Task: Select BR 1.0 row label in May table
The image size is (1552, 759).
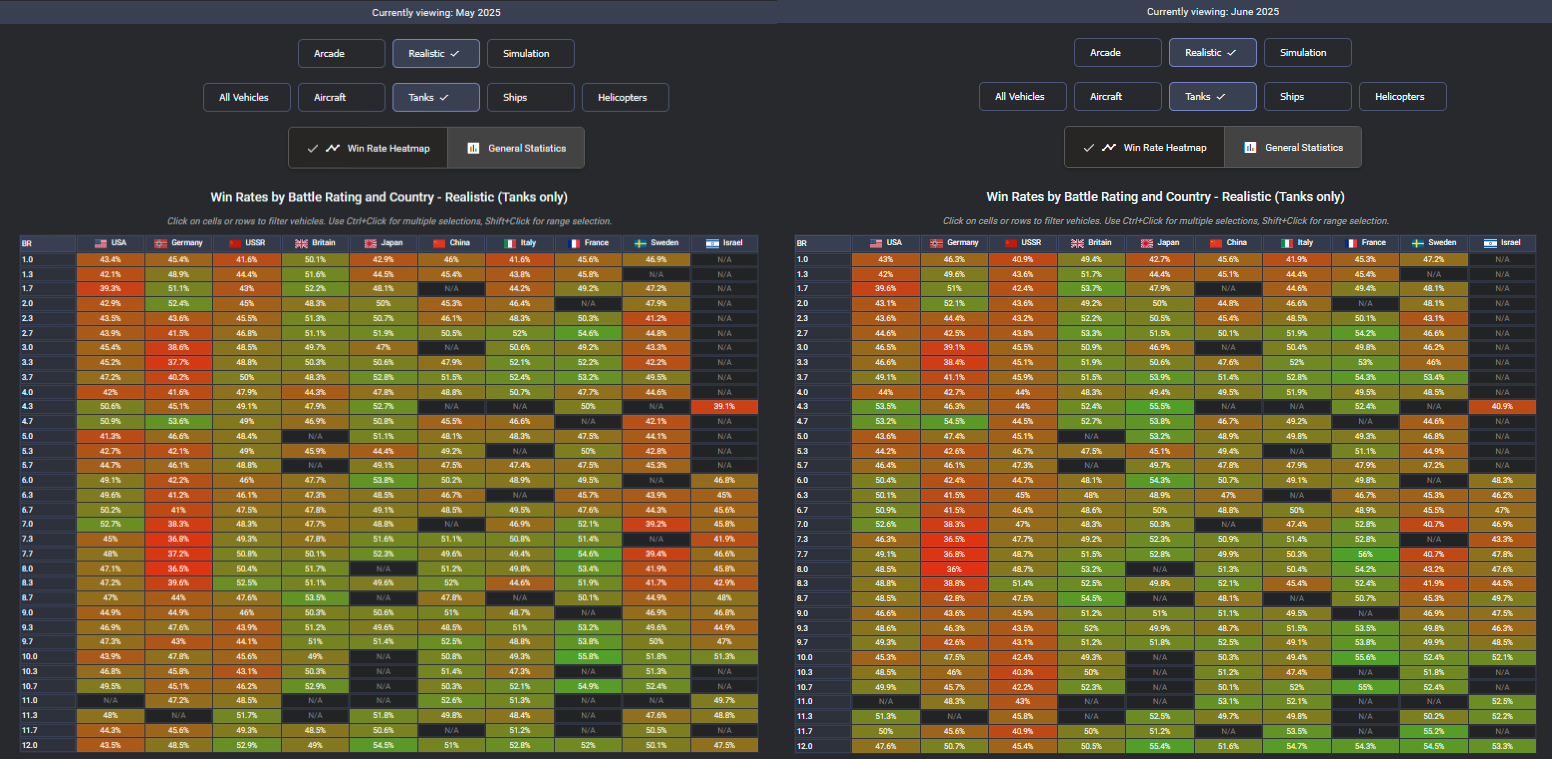Action: pyautogui.click(x=48, y=259)
